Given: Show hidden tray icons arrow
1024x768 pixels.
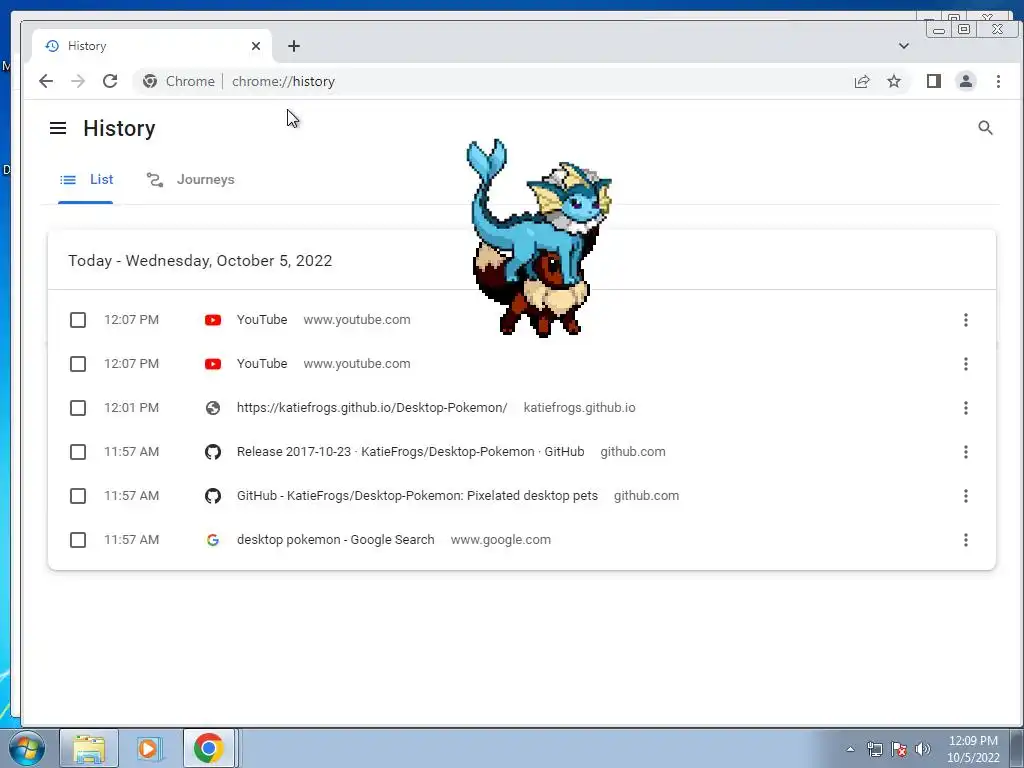Looking at the screenshot, I should pyautogui.click(x=850, y=749).
